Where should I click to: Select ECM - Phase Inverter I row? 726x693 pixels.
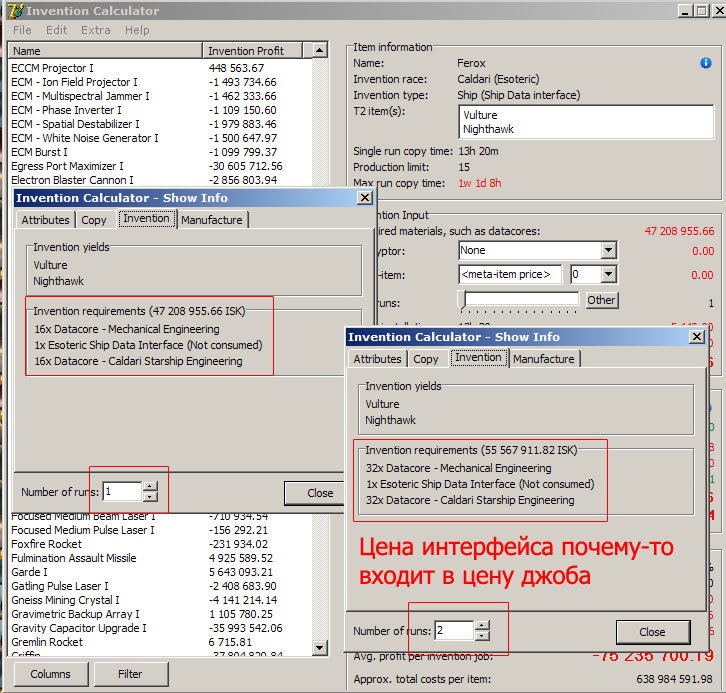(160, 110)
